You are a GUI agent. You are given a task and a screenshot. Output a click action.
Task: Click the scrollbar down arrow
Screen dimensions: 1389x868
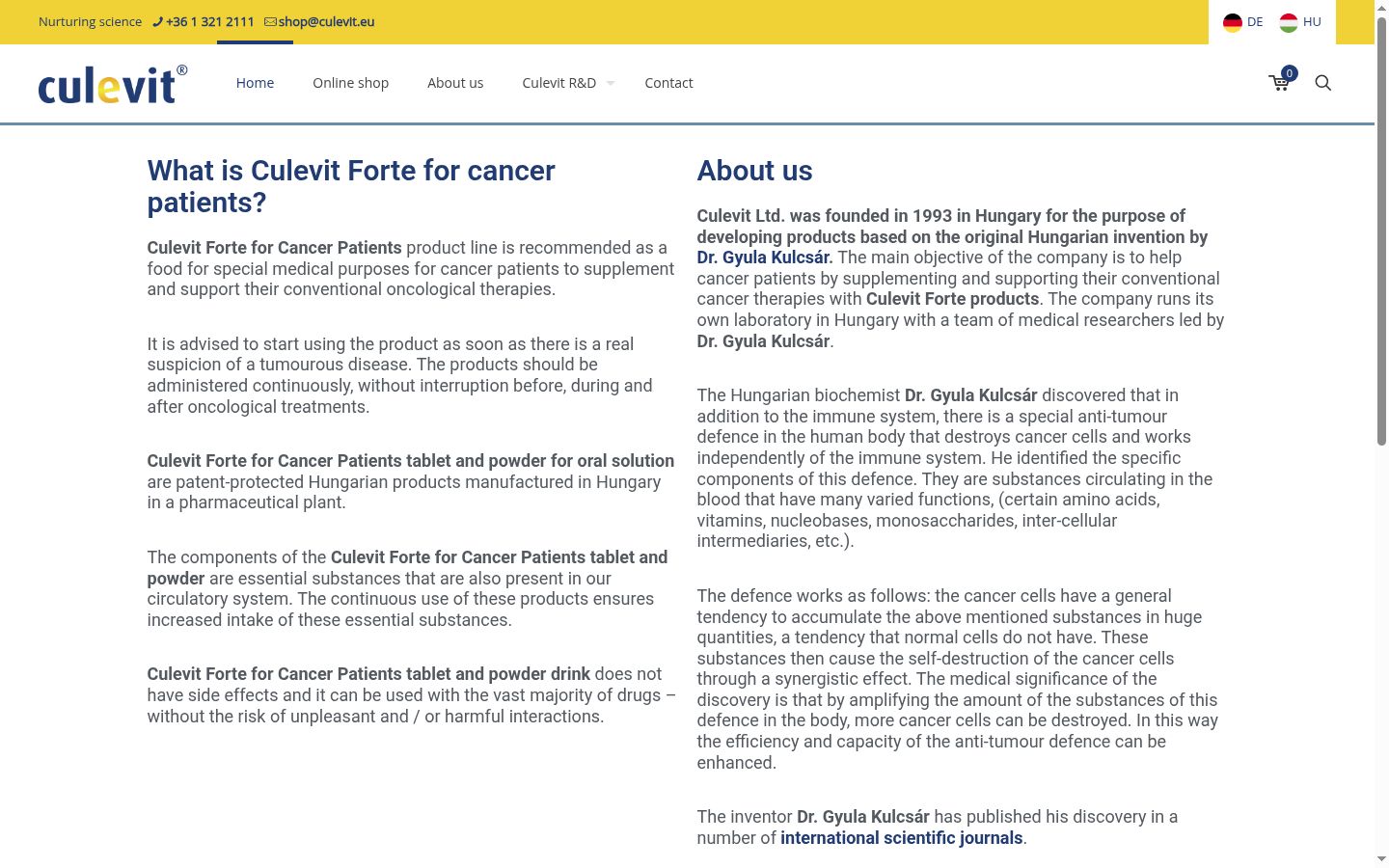[x=1381, y=859]
